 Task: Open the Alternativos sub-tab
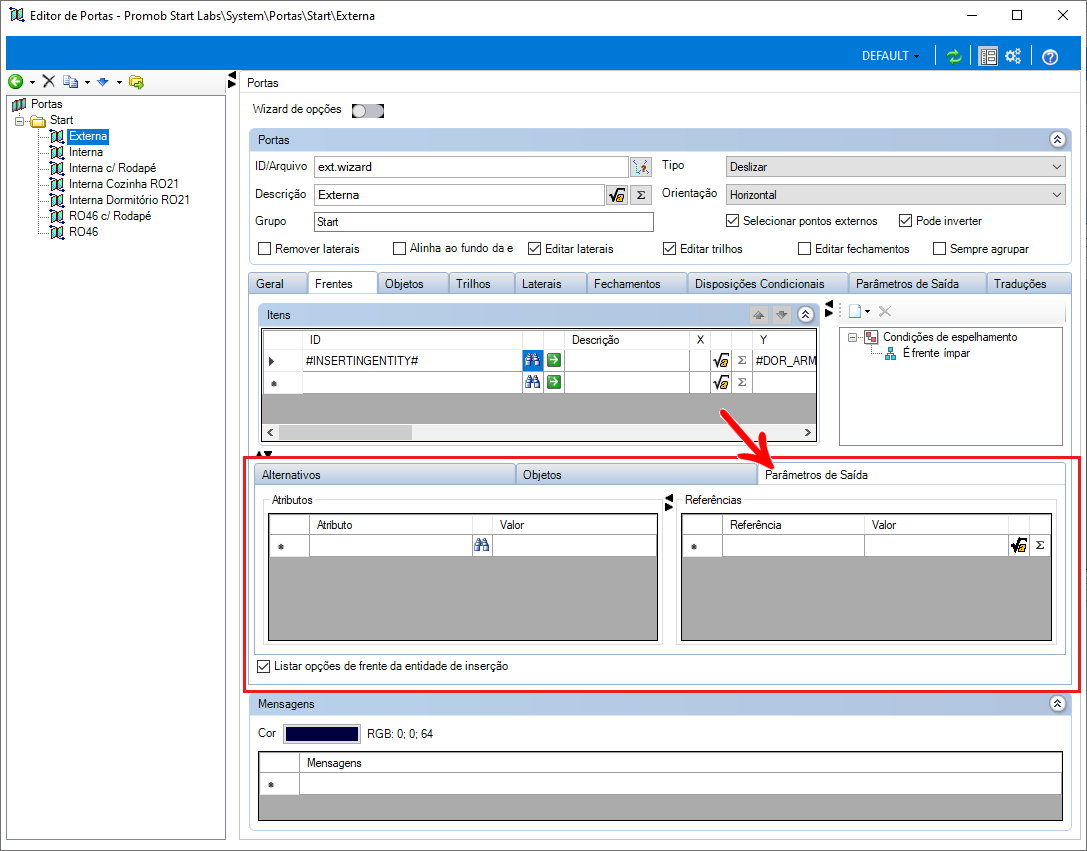coord(385,475)
